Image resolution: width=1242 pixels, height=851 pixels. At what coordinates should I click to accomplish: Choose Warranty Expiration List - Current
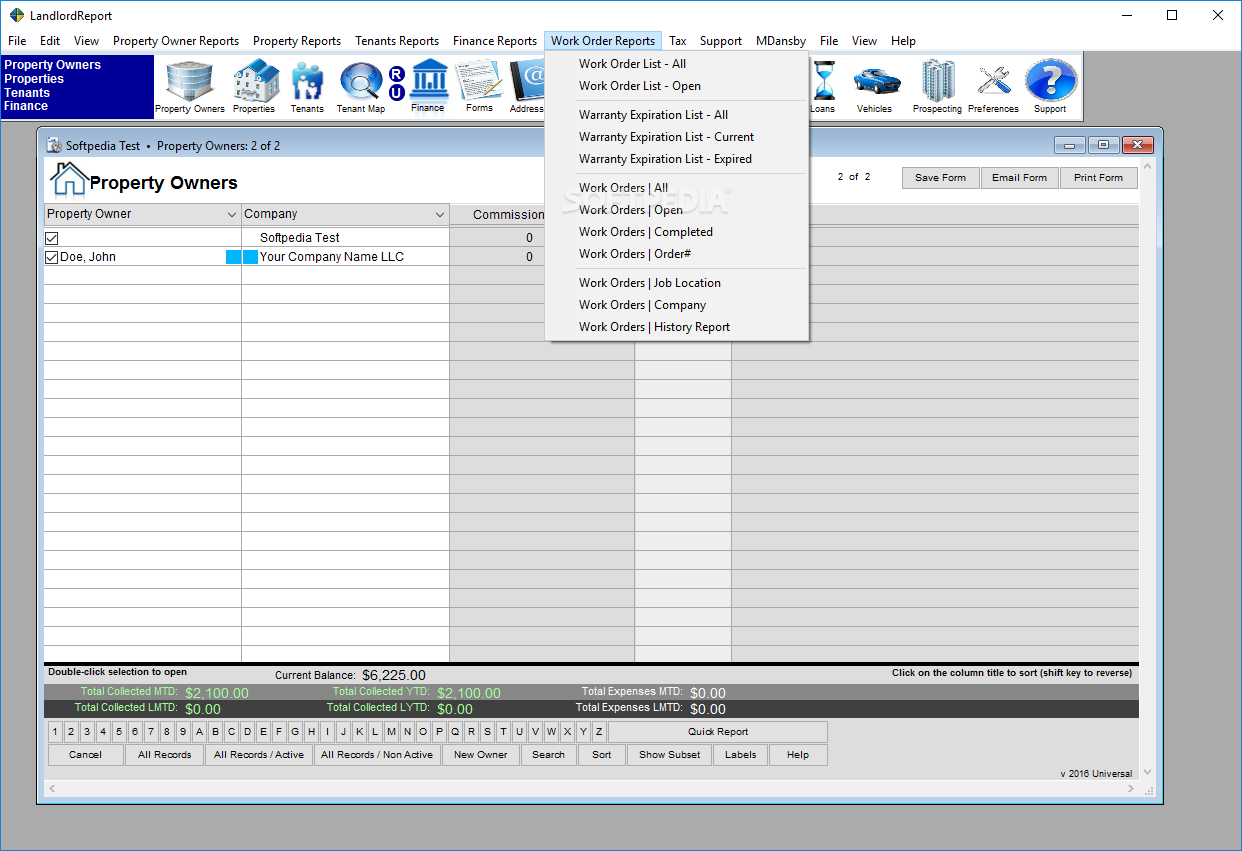[x=666, y=137]
